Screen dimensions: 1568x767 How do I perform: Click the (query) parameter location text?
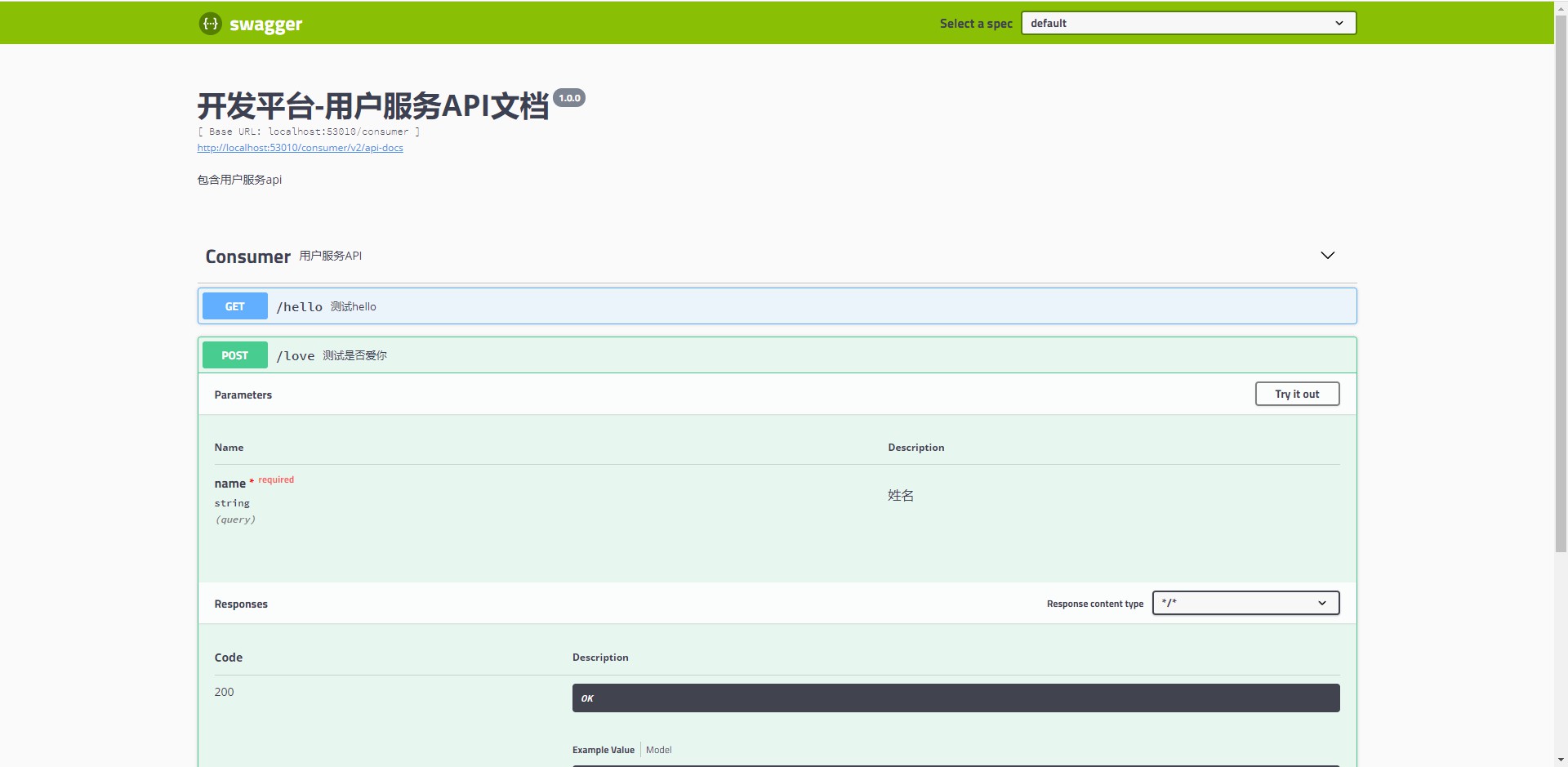click(x=235, y=520)
